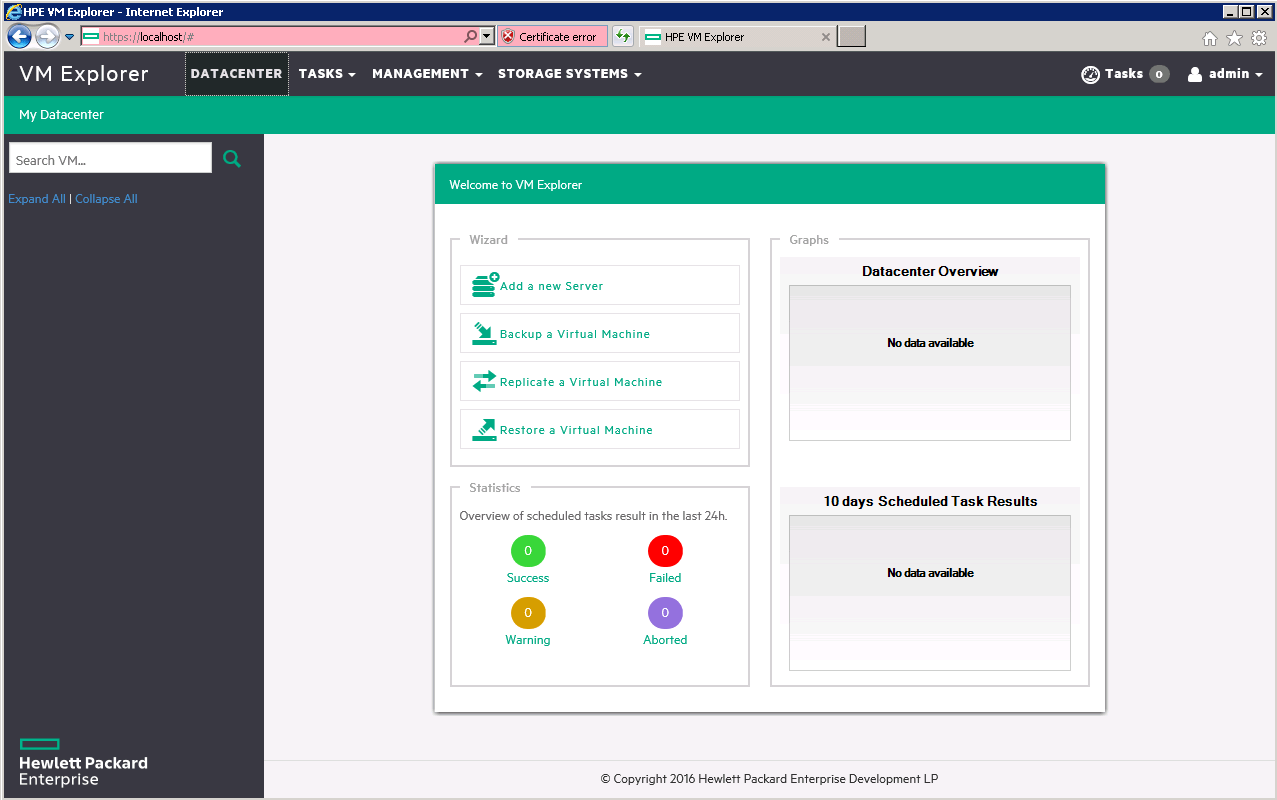Click the My Datacenter breadcrumb
1277x800 pixels.
click(x=61, y=115)
